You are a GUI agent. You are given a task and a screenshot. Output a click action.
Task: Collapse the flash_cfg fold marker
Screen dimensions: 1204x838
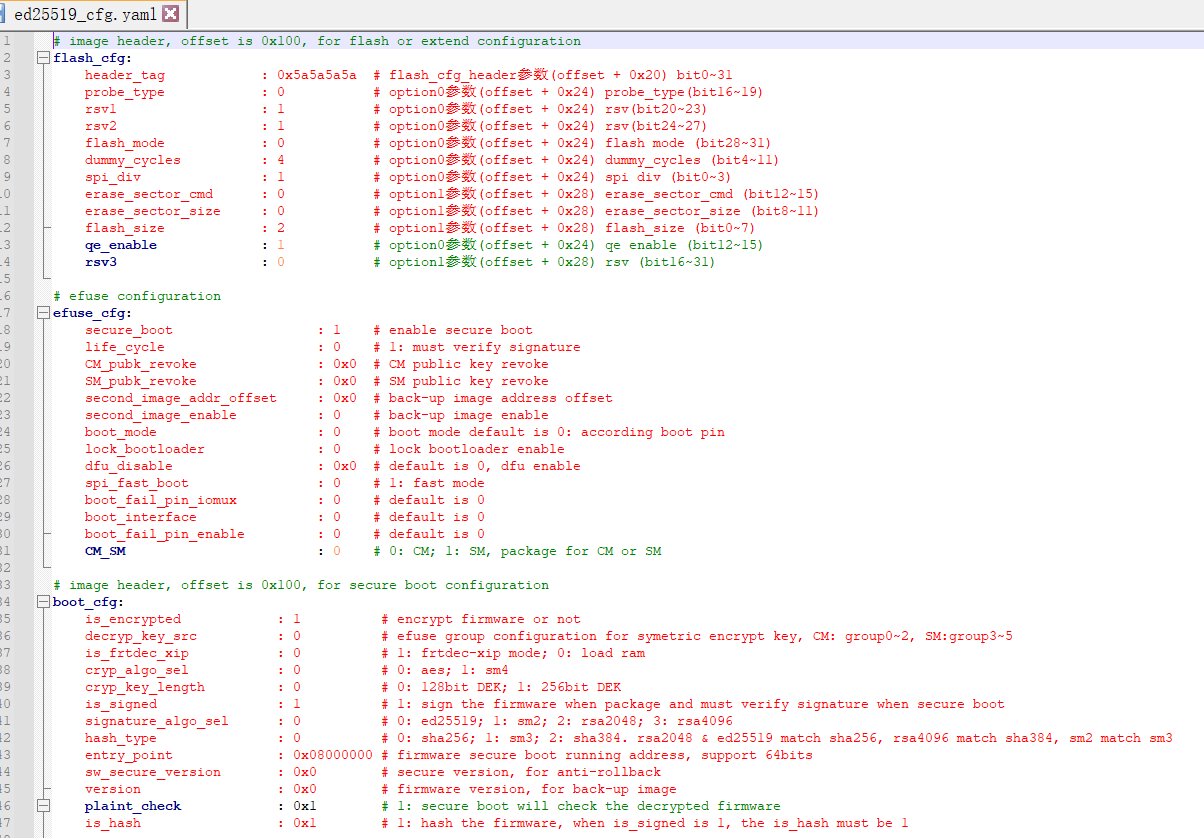tap(43, 58)
